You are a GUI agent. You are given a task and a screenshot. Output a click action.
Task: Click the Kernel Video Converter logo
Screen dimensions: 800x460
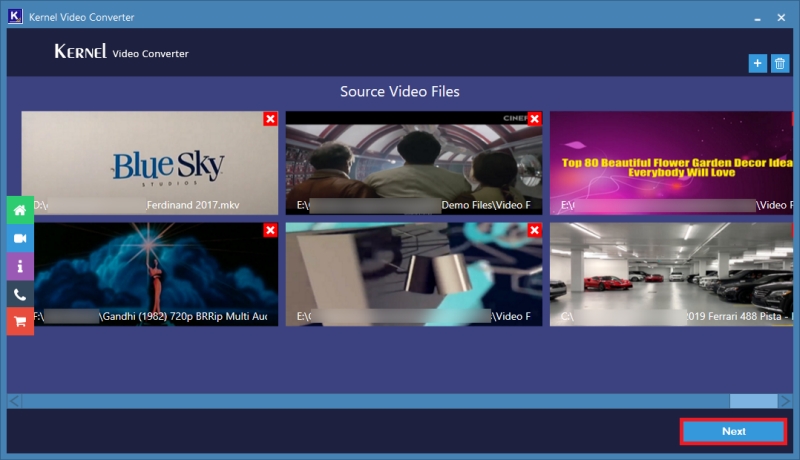(x=121, y=52)
